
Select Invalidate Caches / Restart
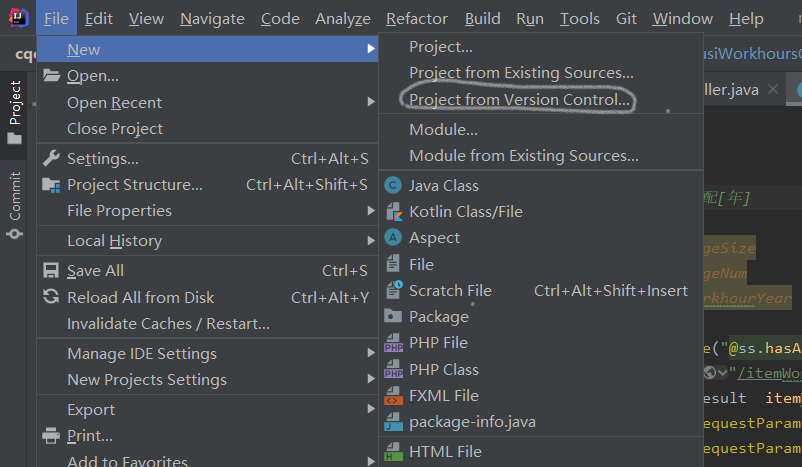pyautogui.click(x=168, y=324)
